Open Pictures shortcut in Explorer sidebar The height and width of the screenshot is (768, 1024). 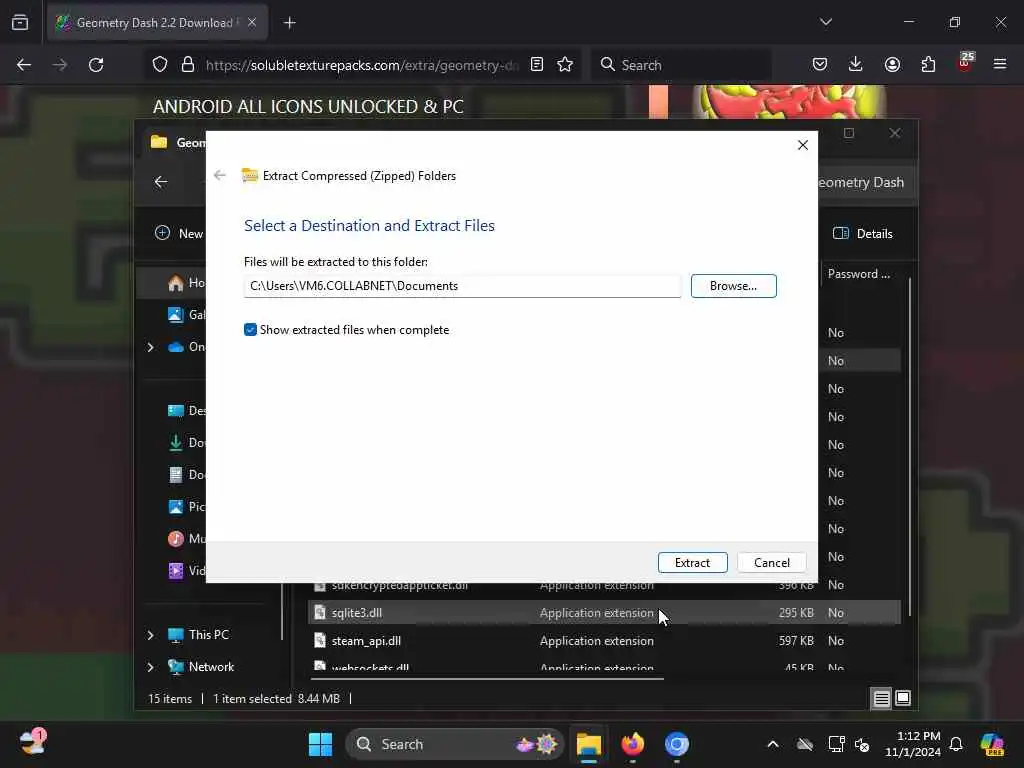click(x=186, y=506)
